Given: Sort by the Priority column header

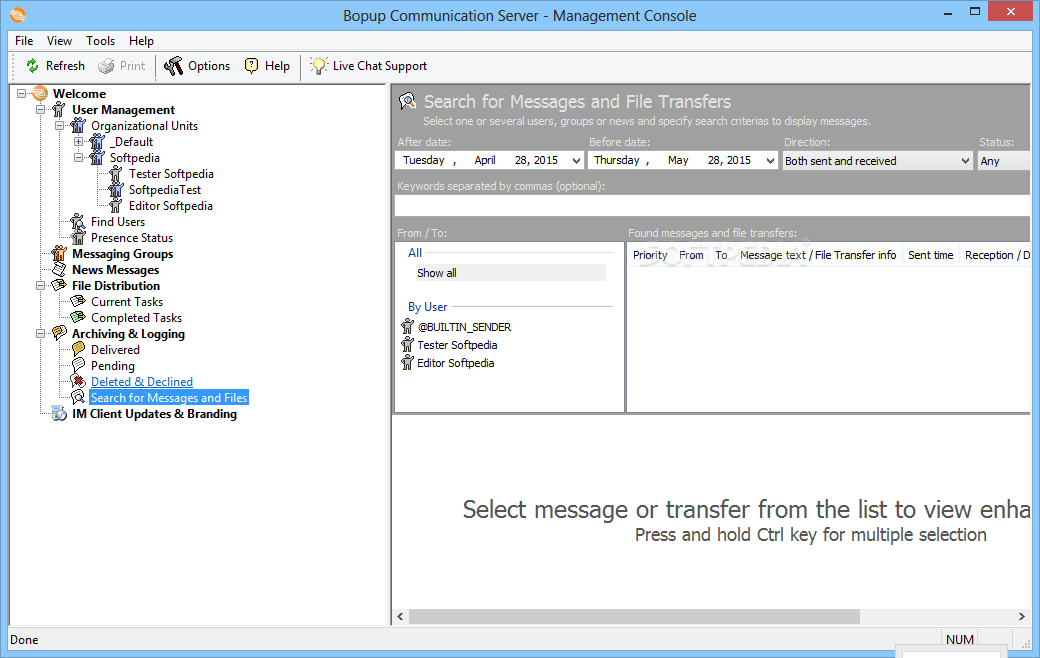Looking at the screenshot, I should click(650, 255).
